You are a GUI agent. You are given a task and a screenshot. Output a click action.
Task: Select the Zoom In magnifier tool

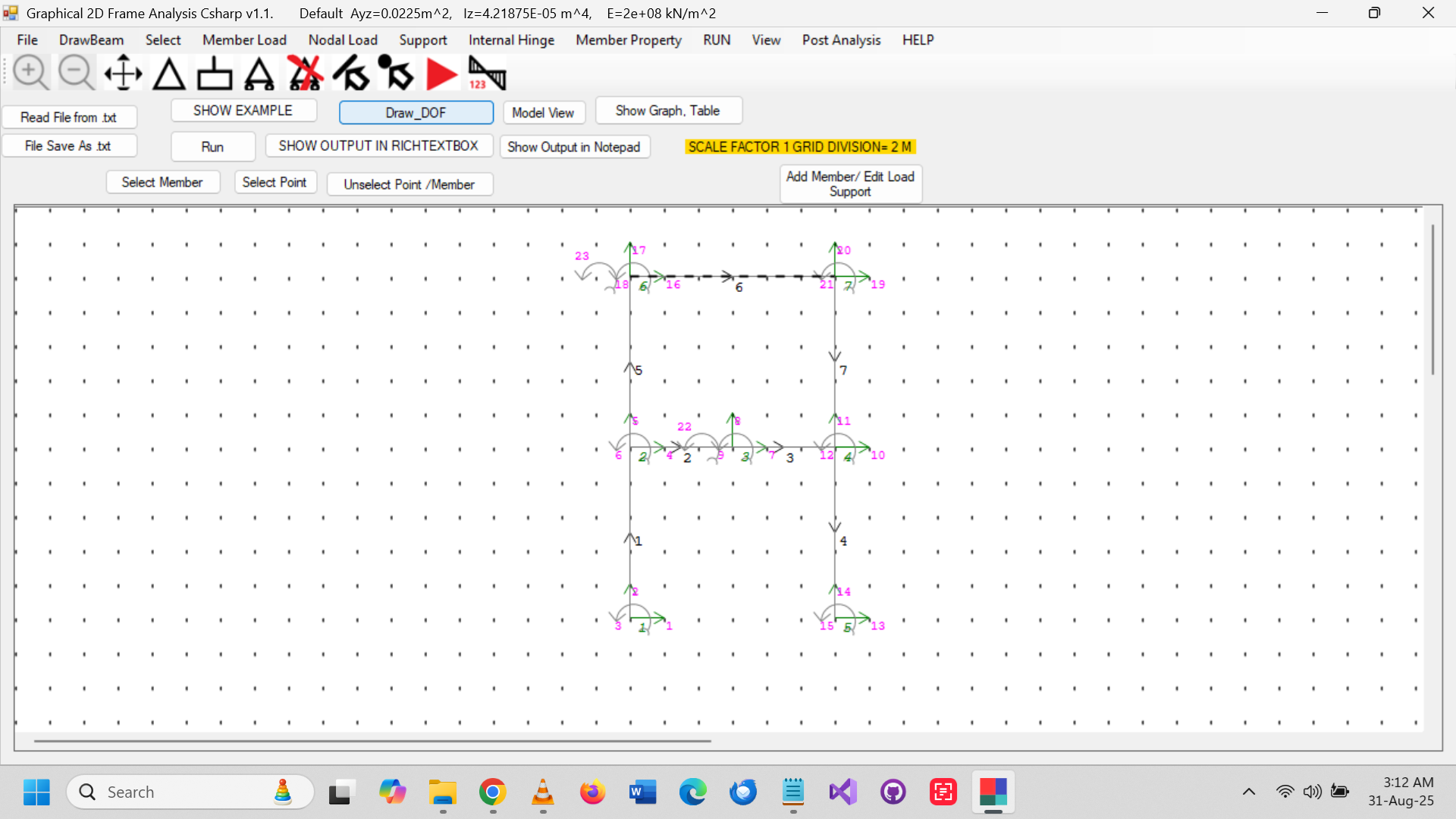pos(30,71)
